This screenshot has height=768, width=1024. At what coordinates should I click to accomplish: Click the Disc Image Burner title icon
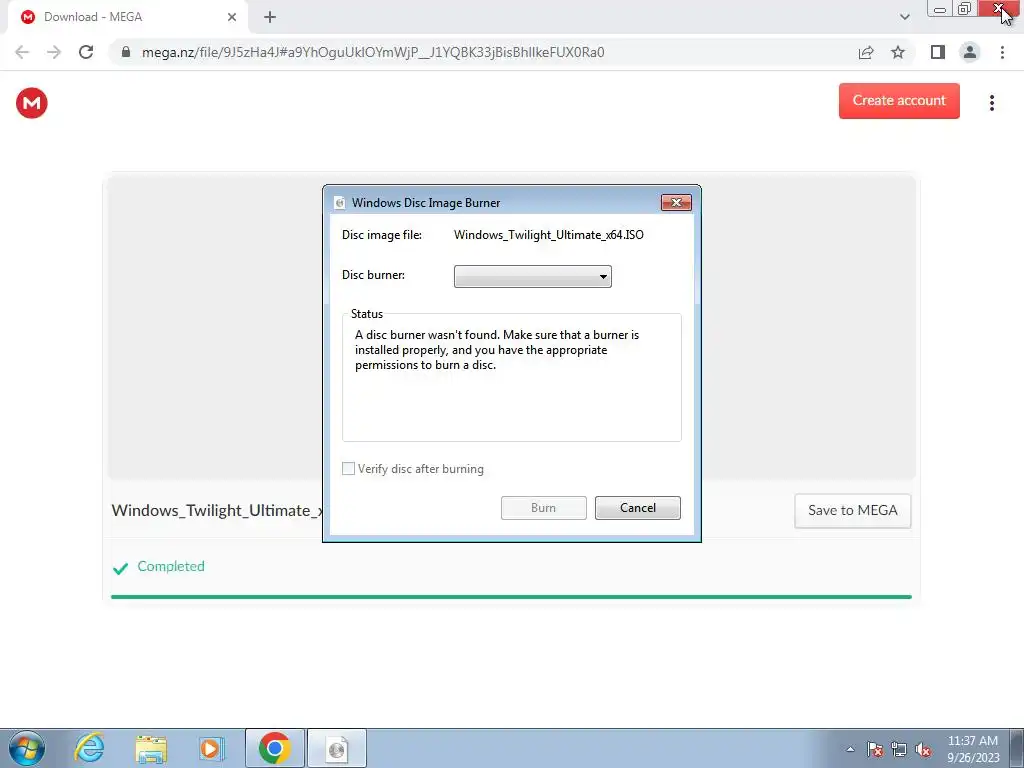[339, 202]
